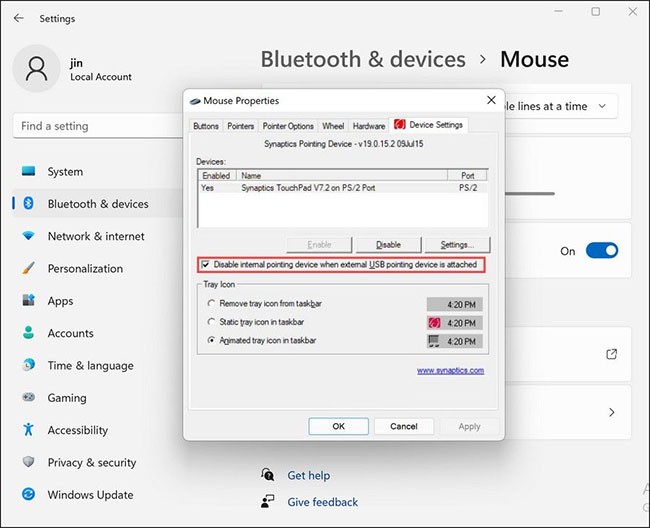
Task: Open Windows Update from the sidebar
Action: click(x=90, y=495)
